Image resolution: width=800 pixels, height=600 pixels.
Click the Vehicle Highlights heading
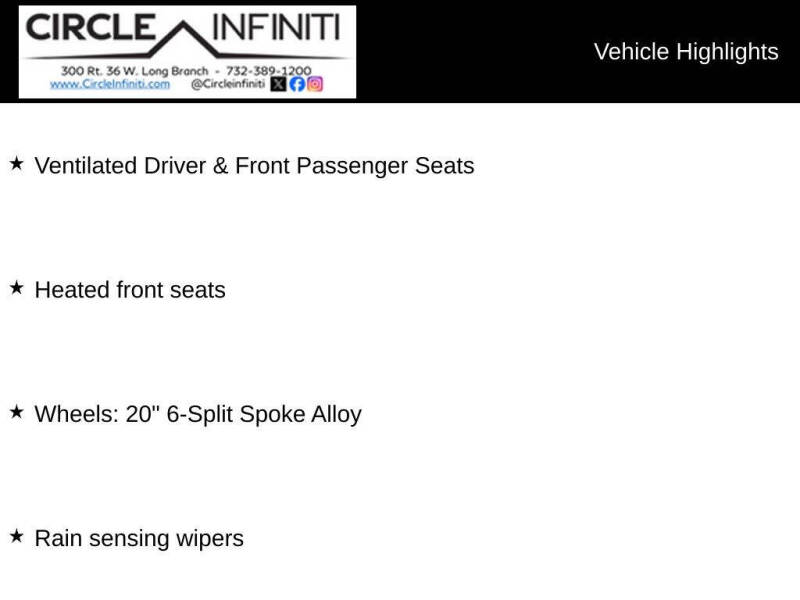(686, 52)
